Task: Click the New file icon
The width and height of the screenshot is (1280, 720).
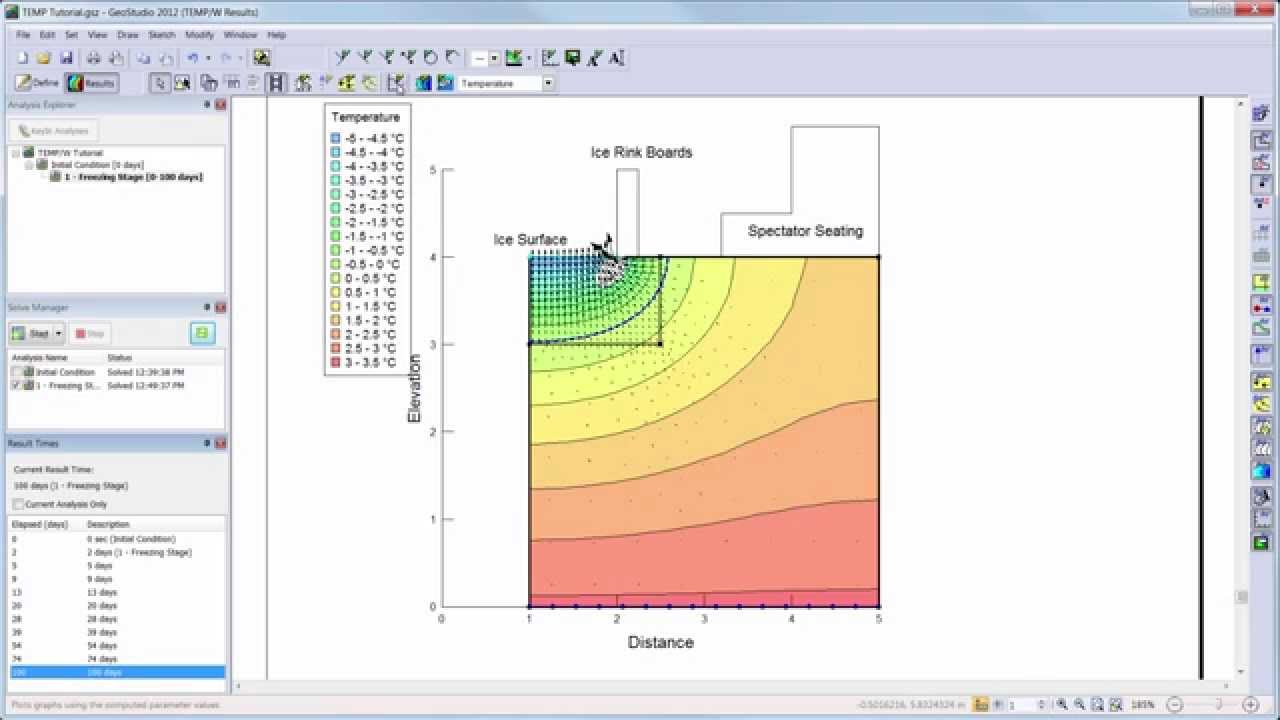Action: pos(22,58)
